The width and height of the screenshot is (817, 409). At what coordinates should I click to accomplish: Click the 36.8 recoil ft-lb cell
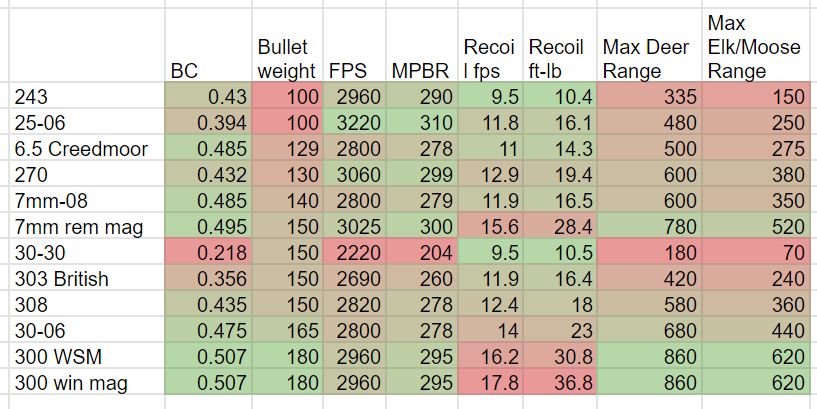click(x=560, y=383)
